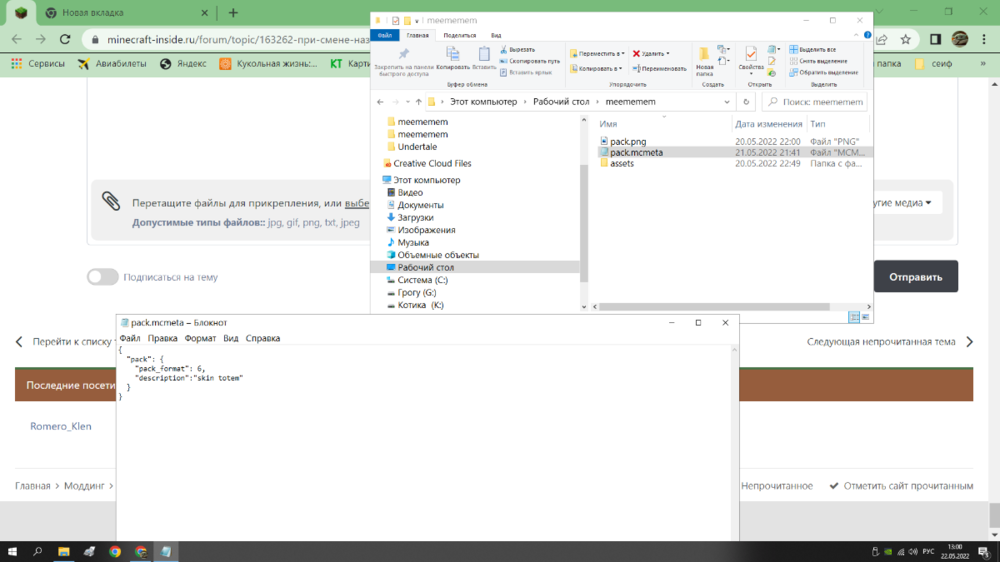Expand Chrome bookmarks overflow chevron

pyautogui.click(x=983, y=63)
